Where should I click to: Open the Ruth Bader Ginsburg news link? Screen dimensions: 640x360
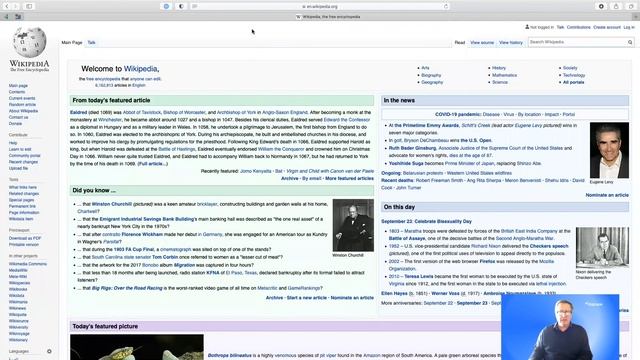412,148
